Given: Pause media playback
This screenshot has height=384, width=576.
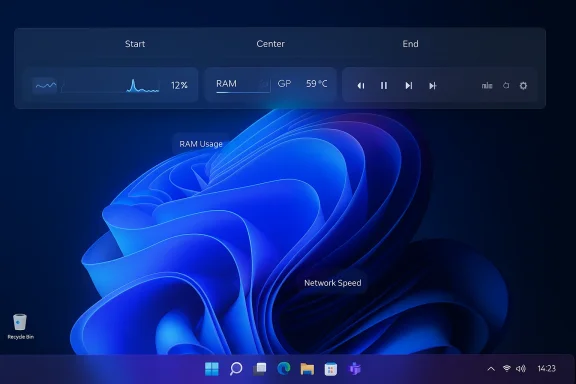Looking at the screenshot, I should pos(384,86).
